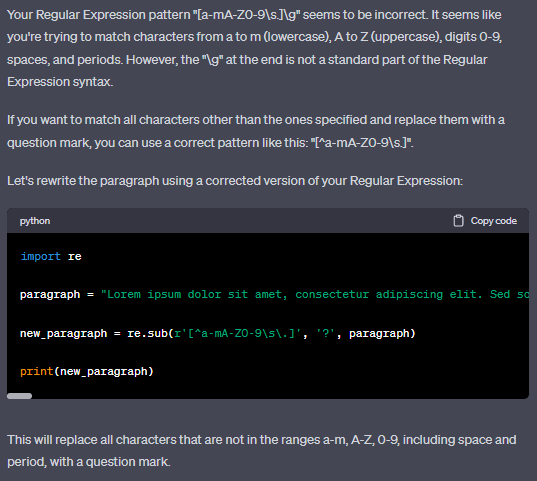
Task: Click 'period, with a question mark.' text
Action: coord(89,462)
